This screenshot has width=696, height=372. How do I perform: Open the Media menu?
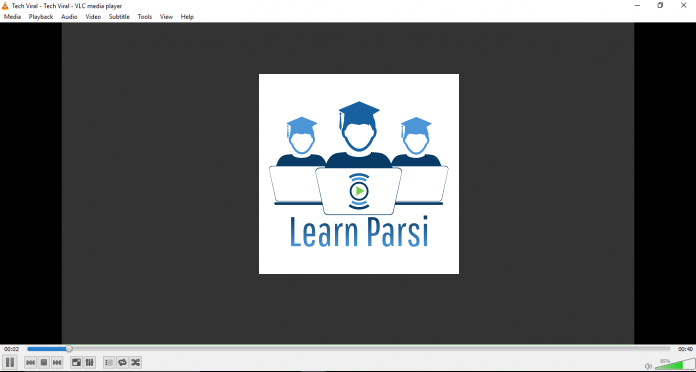pyautogui.click(x=12, y=17)
